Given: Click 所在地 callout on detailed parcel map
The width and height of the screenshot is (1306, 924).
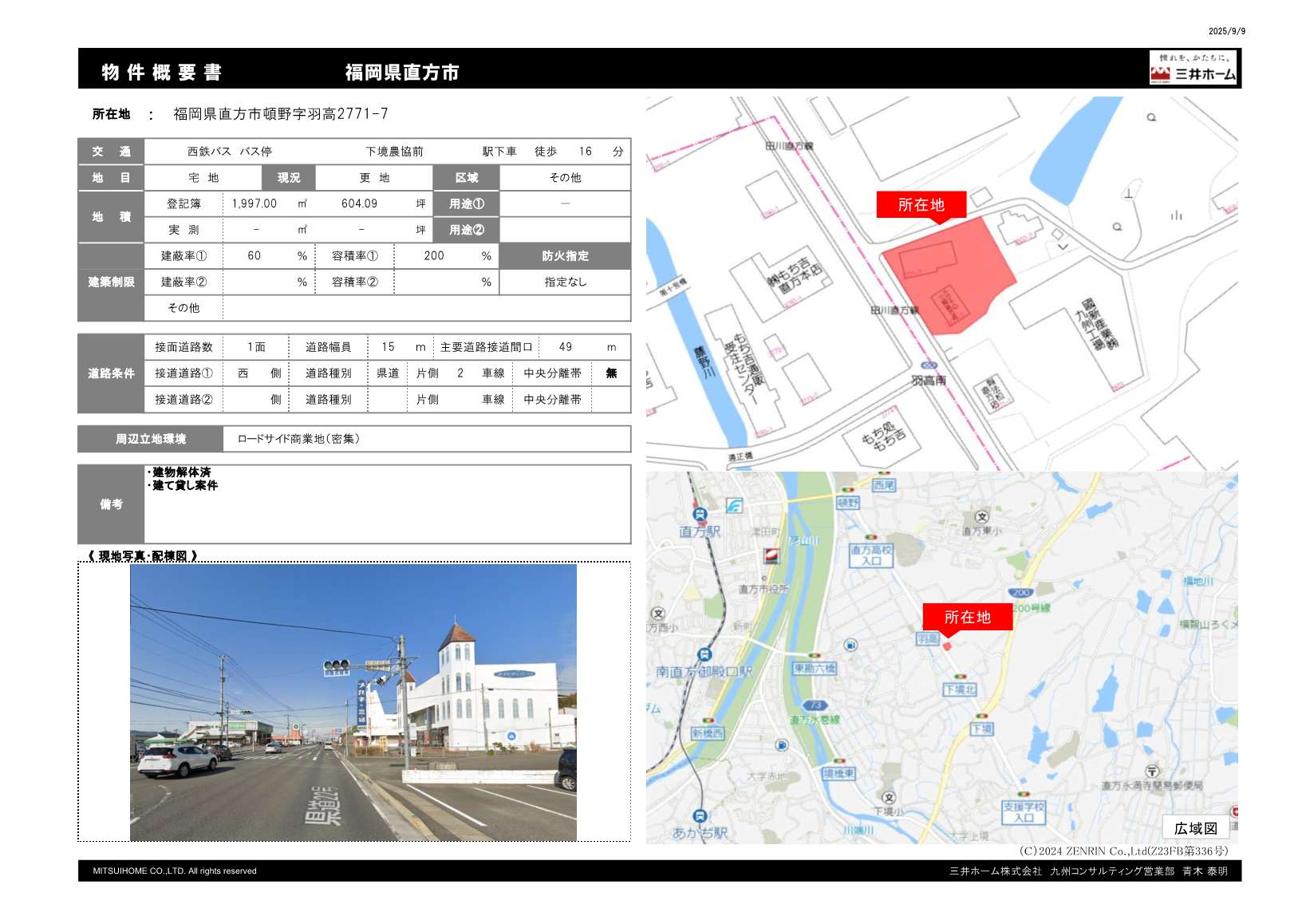Looking at the screenshot, I should click(x=921, y=205).
